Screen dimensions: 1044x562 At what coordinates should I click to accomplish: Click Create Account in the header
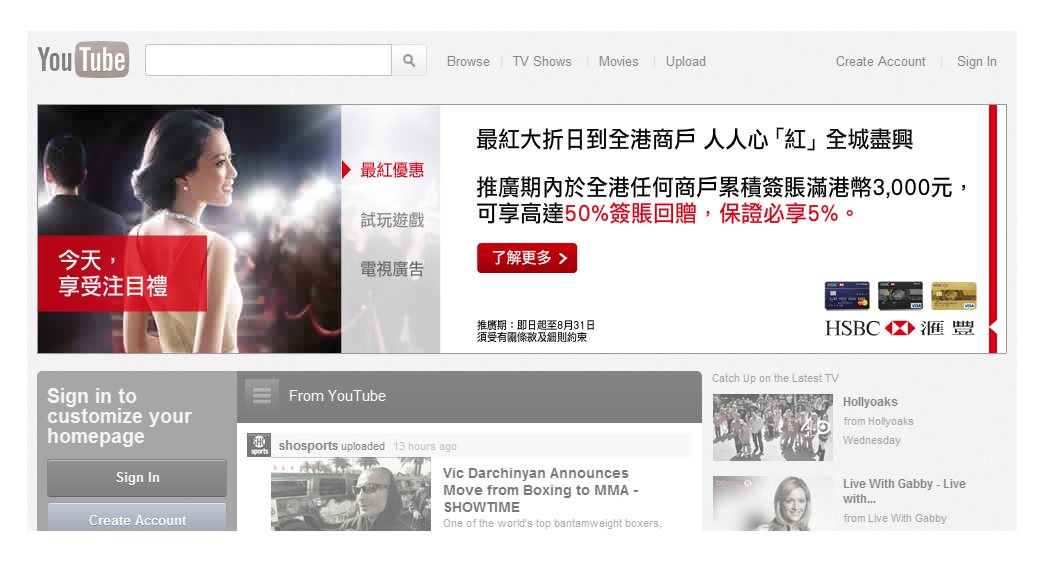[x=880, y=61]
